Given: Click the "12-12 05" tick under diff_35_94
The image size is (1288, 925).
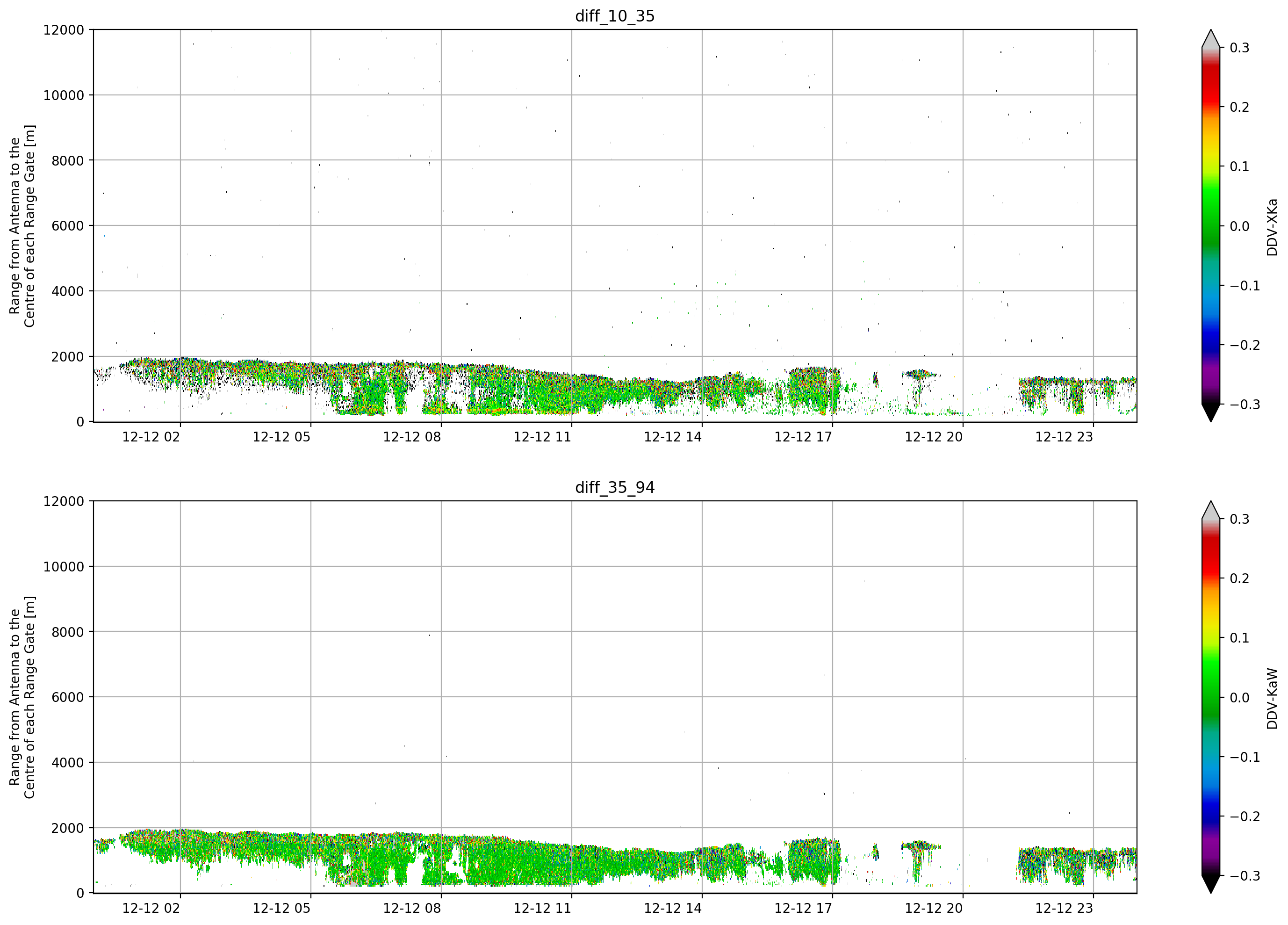Looking at the screenshot, I should coord(282,908).
